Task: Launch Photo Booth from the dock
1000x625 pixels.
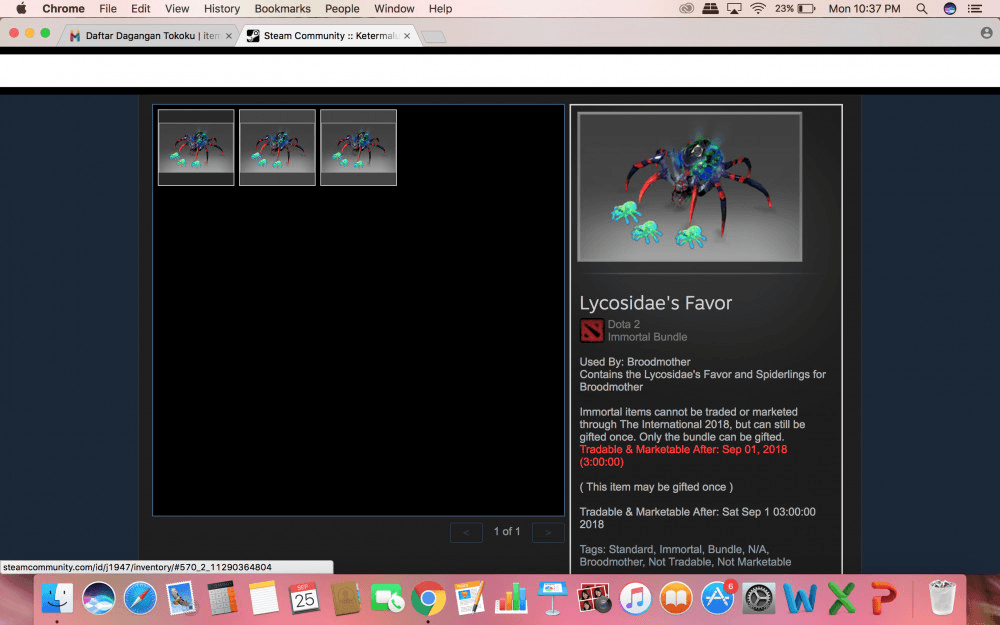Action: 594,598
